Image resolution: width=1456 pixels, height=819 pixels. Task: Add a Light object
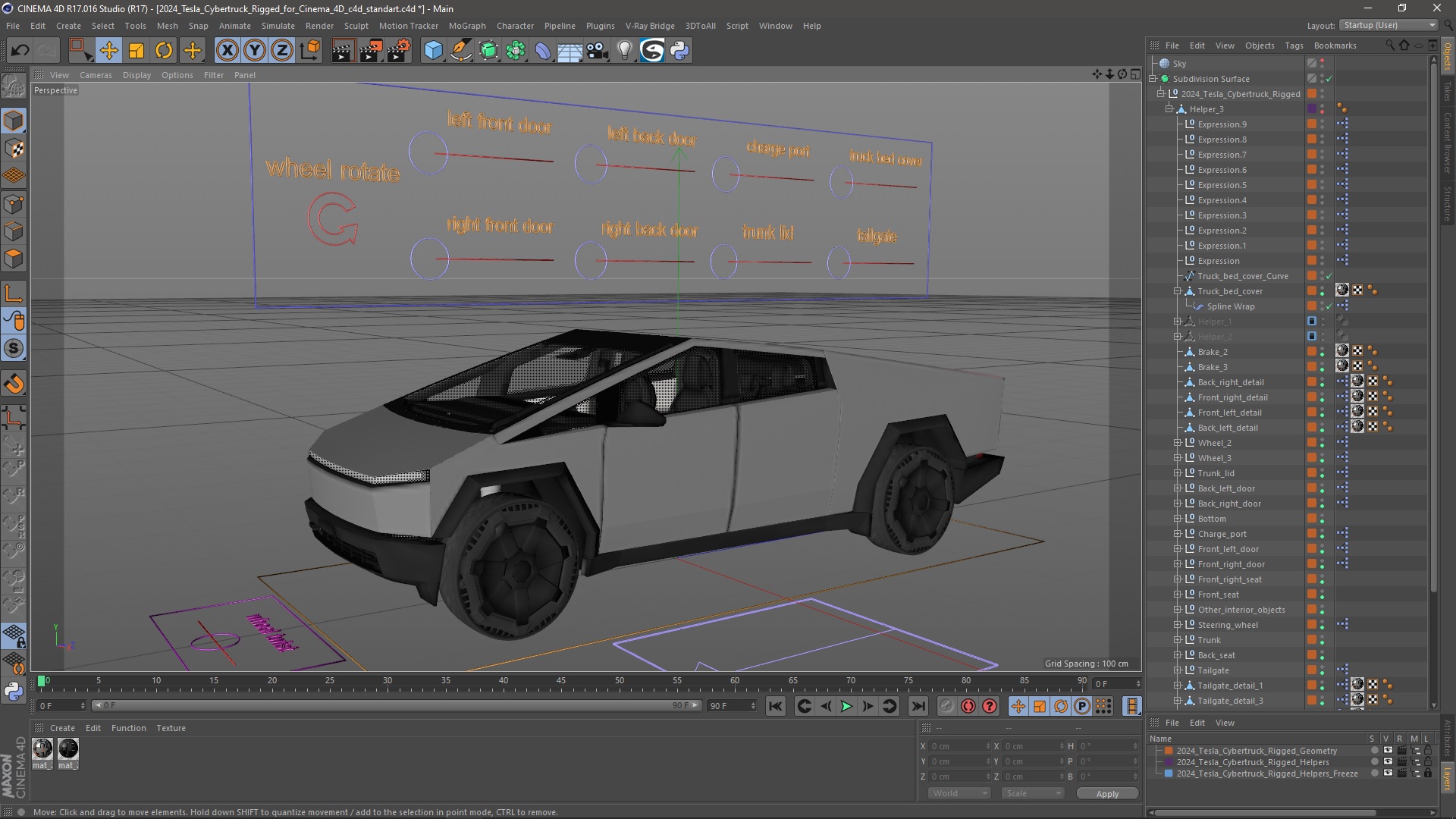pos(625,51)
